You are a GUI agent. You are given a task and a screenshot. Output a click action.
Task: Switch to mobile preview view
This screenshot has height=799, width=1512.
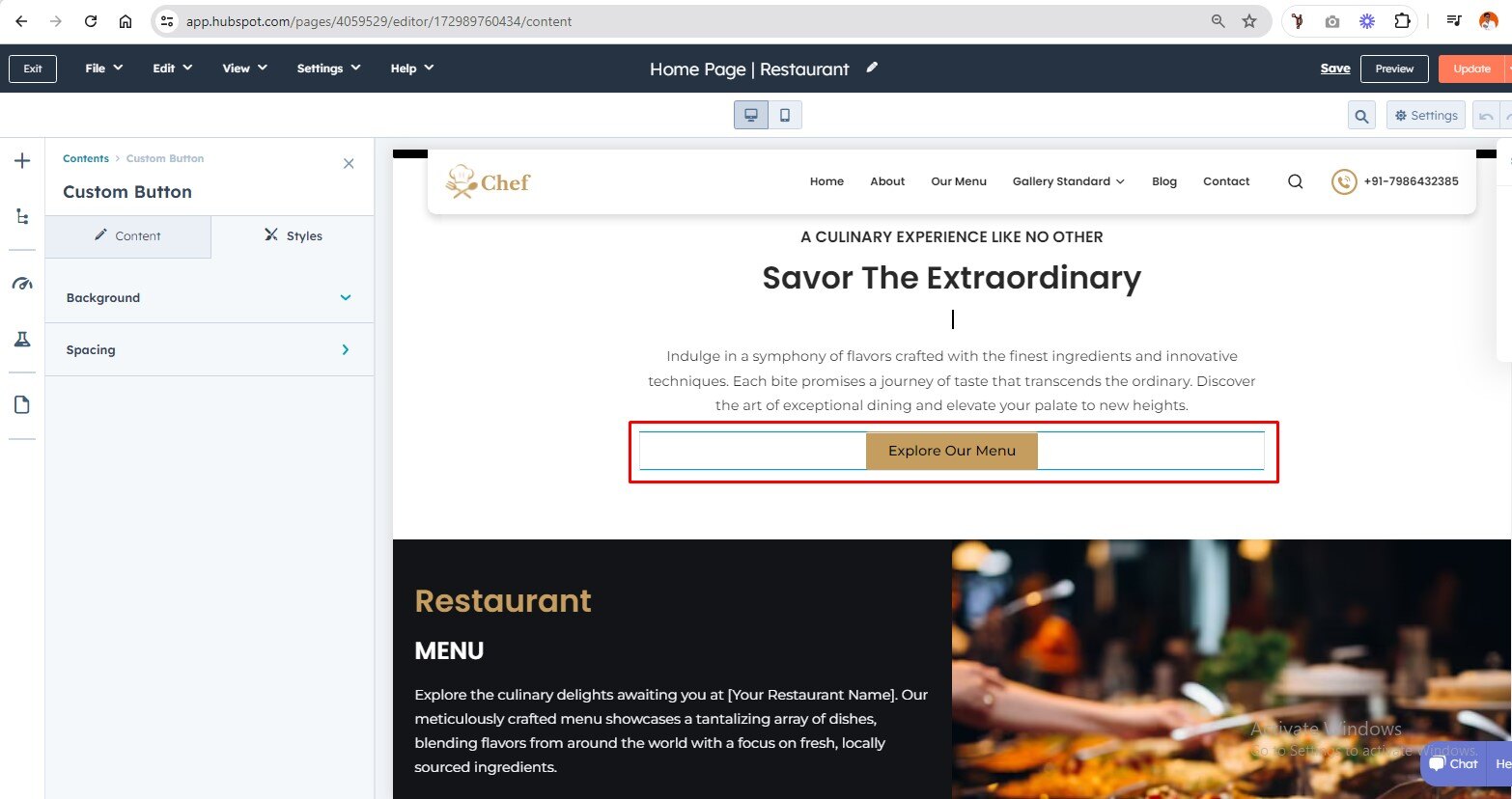pos(785,115)
